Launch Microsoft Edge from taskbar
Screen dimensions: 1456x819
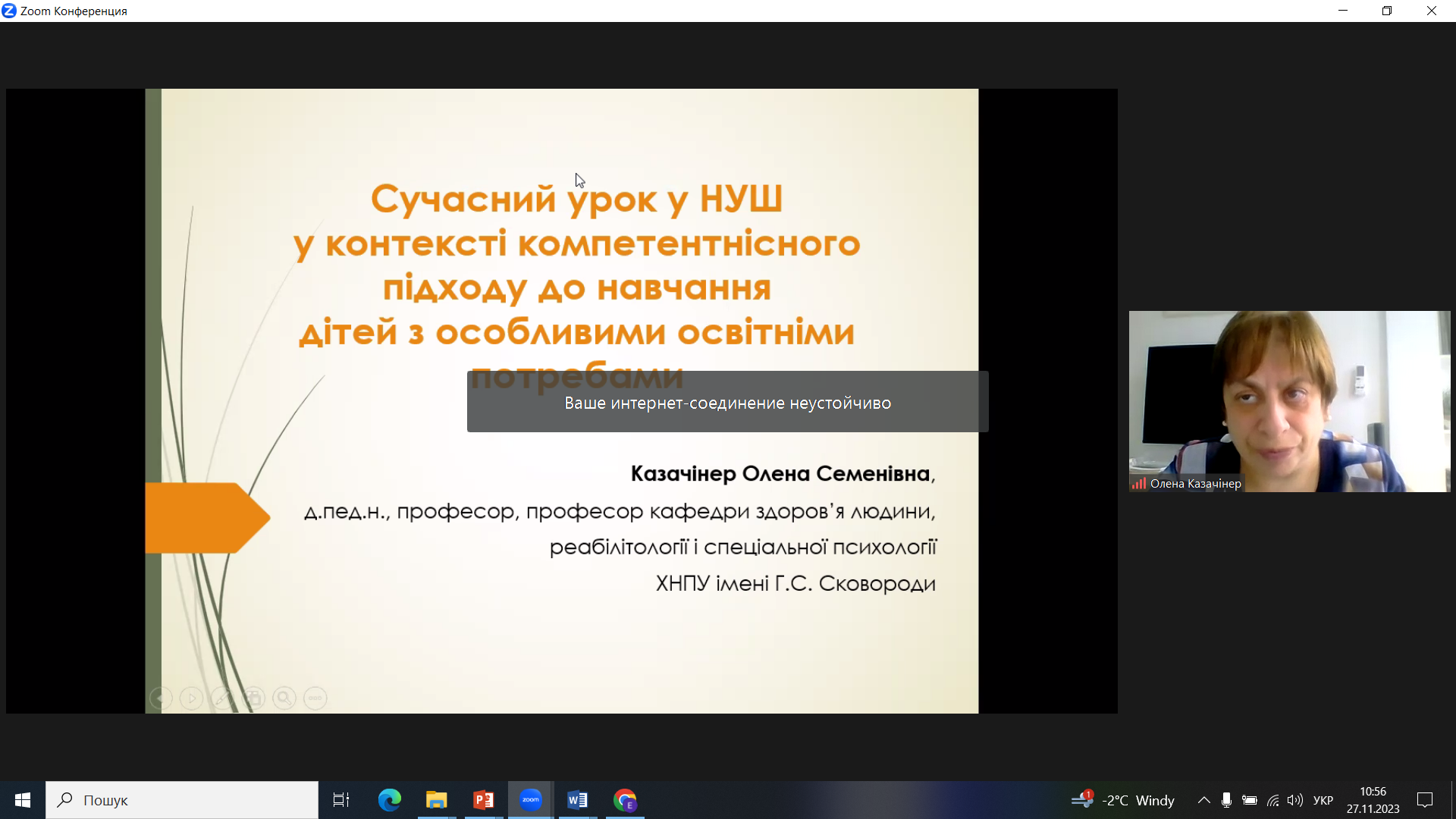[389, 800]
